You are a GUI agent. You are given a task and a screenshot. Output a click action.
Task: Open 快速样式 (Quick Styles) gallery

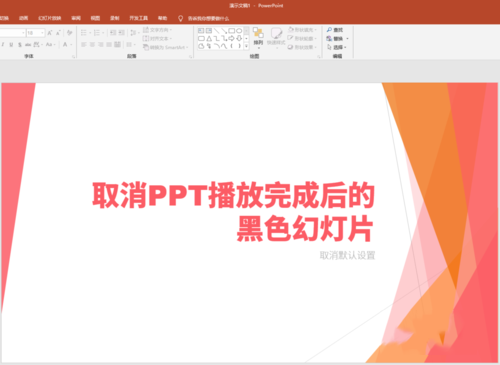tap(277, 38)
